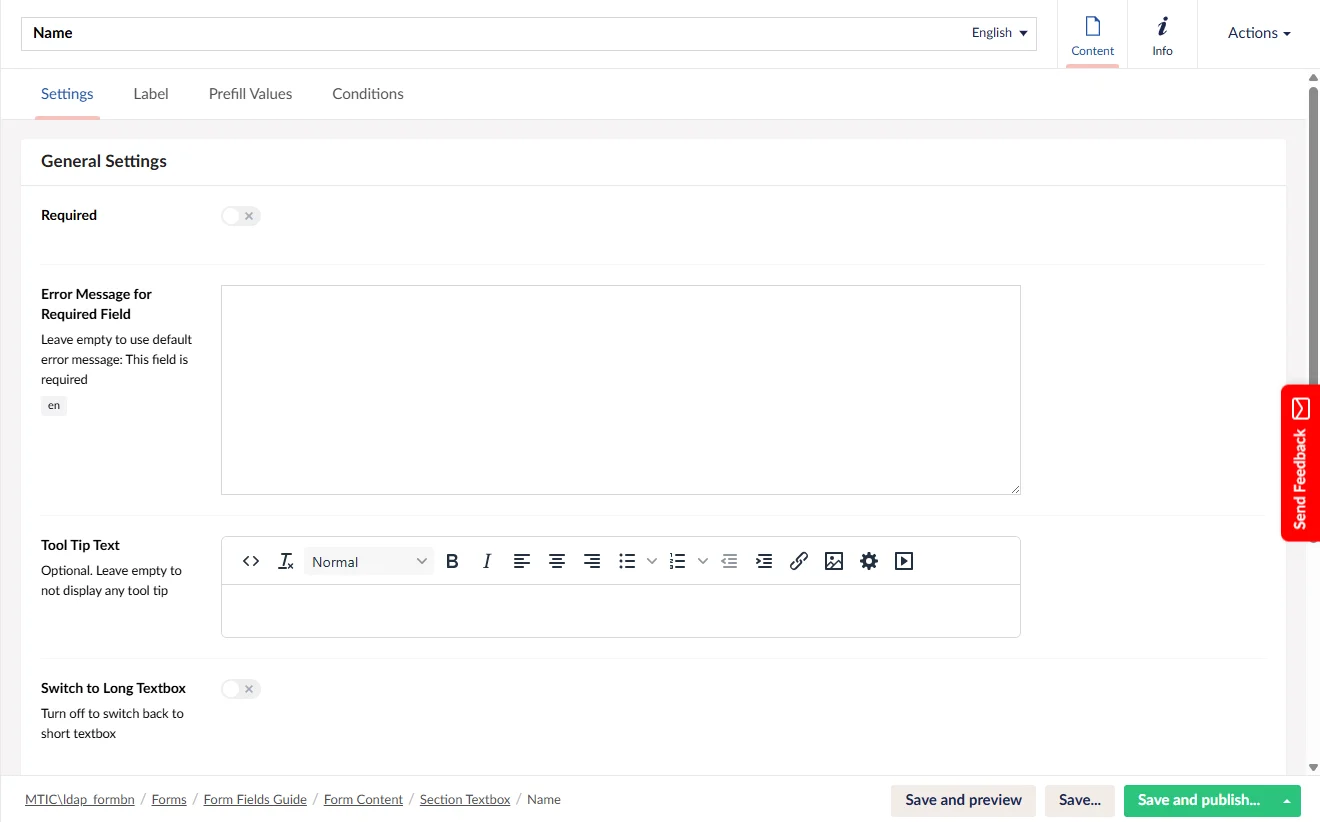This screenshot has width=1320, height=822.
Task: Open the Conditions tab
Action: click(368, 94)
